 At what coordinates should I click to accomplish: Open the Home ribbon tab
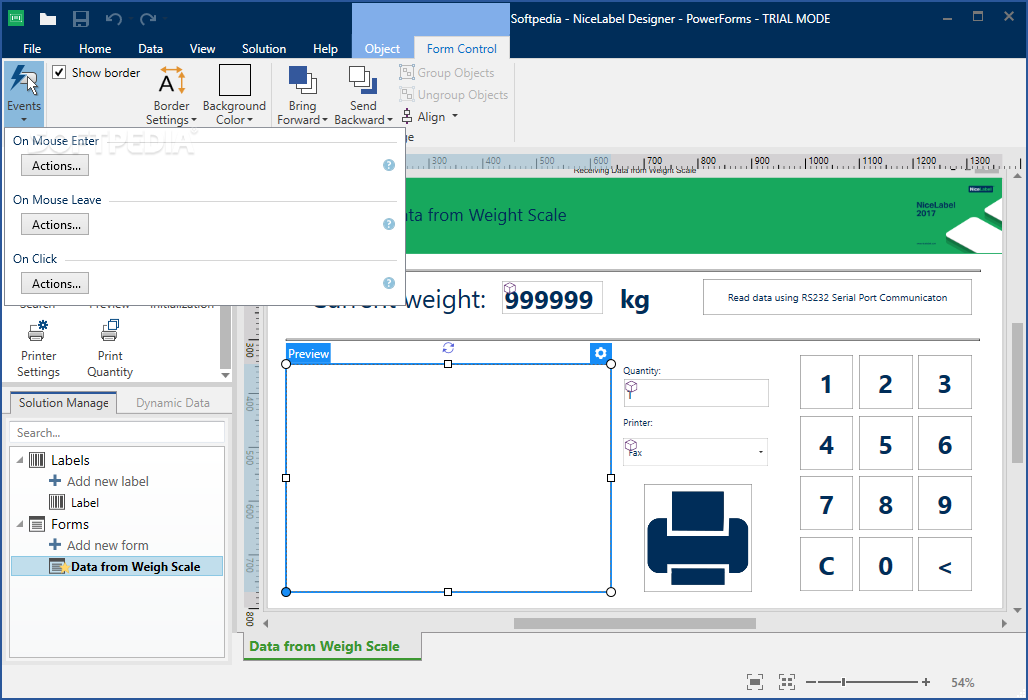(x=95, y=49)
